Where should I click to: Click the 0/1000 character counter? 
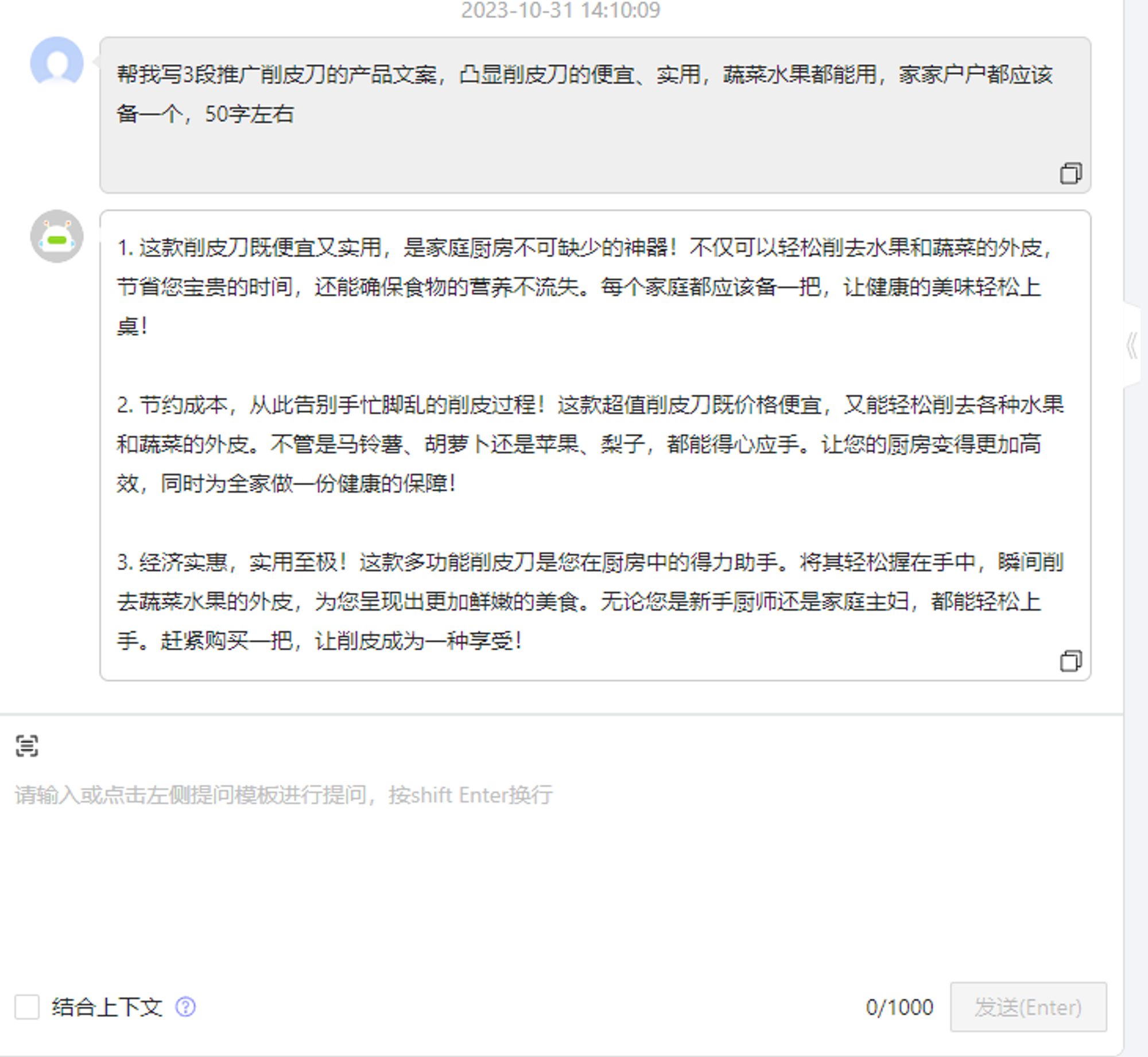click(x=899, y=1007)
